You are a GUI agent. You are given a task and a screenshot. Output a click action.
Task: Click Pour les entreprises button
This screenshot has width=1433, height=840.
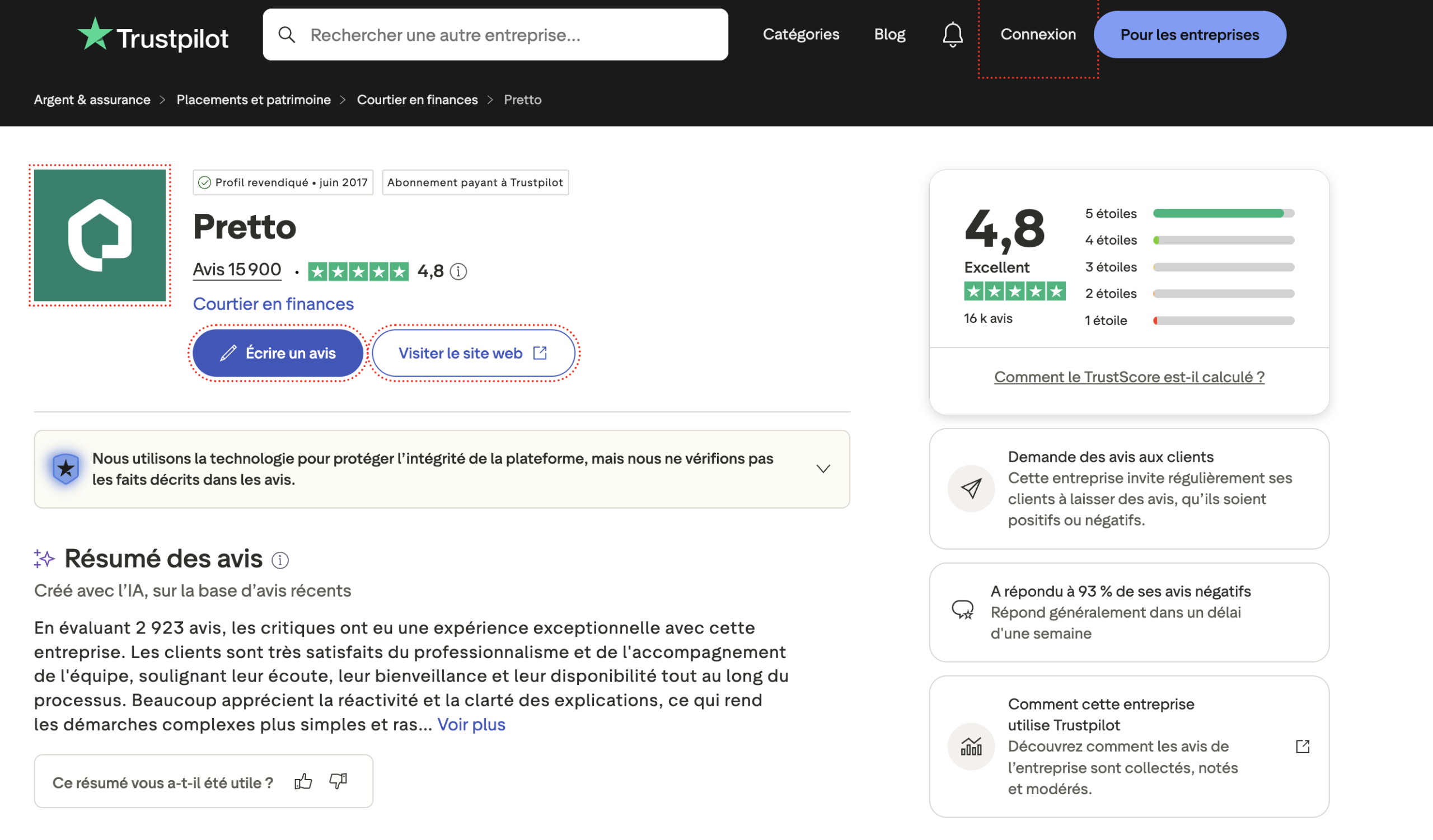tap(1190, 35)
